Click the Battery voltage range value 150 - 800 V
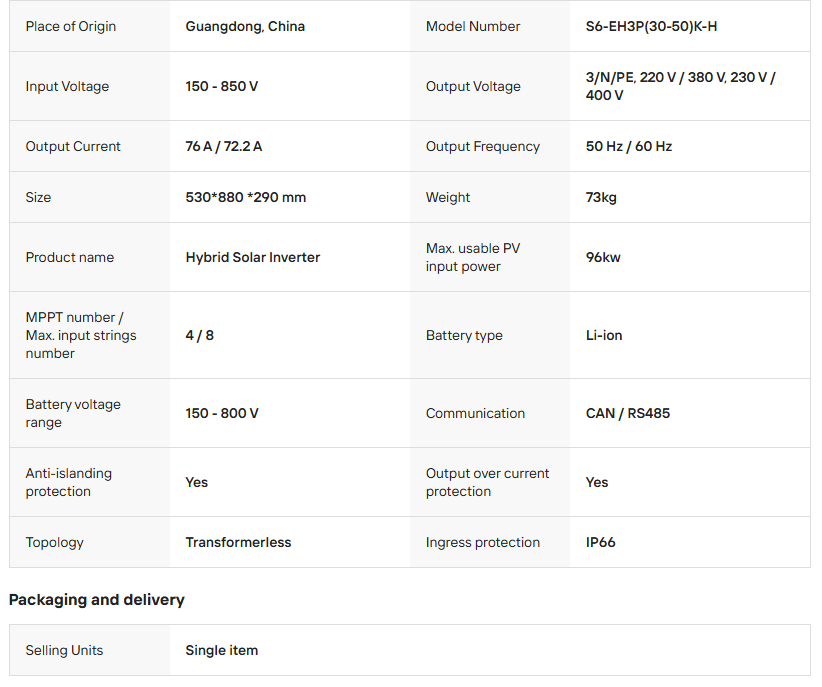The height and width of the screenshot is (687, 822). (x=222, y=413)
